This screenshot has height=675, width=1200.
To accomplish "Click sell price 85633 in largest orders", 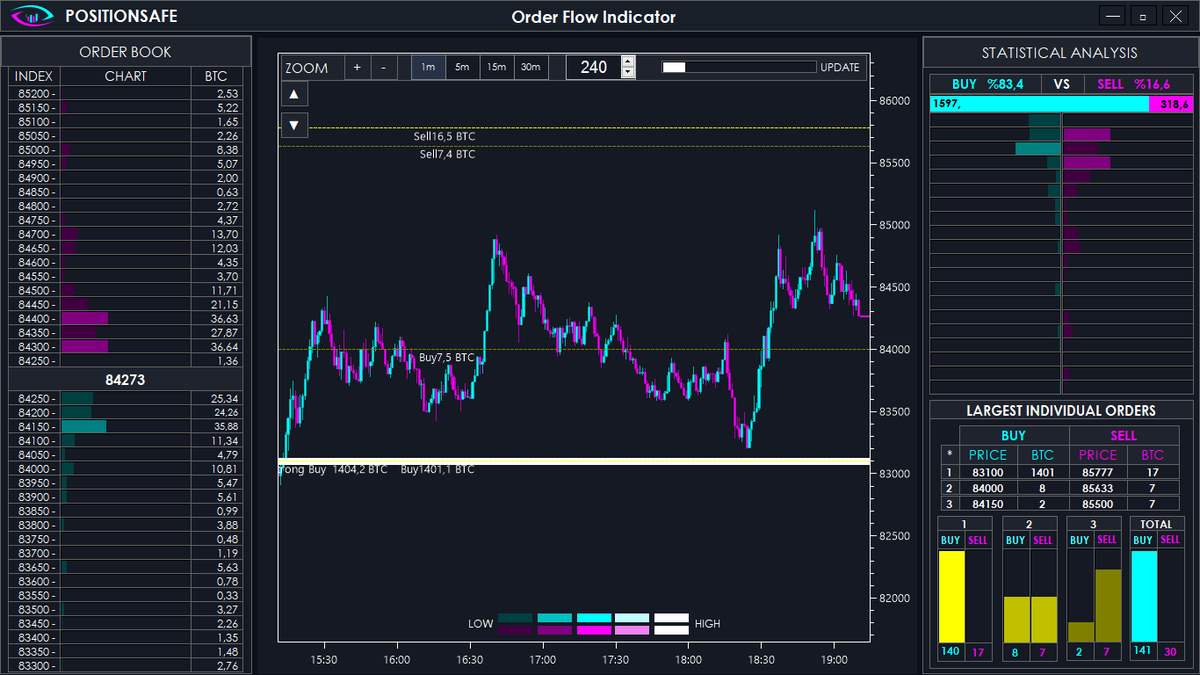I will (x=1097, y=488).
